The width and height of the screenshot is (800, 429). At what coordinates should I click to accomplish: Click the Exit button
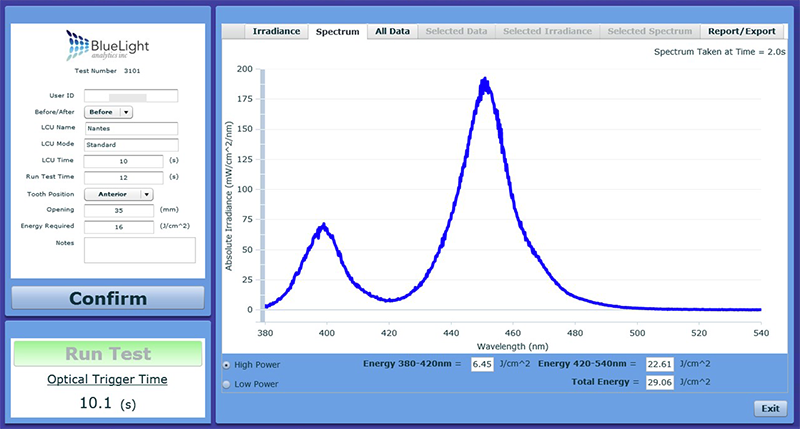point(770,408)
